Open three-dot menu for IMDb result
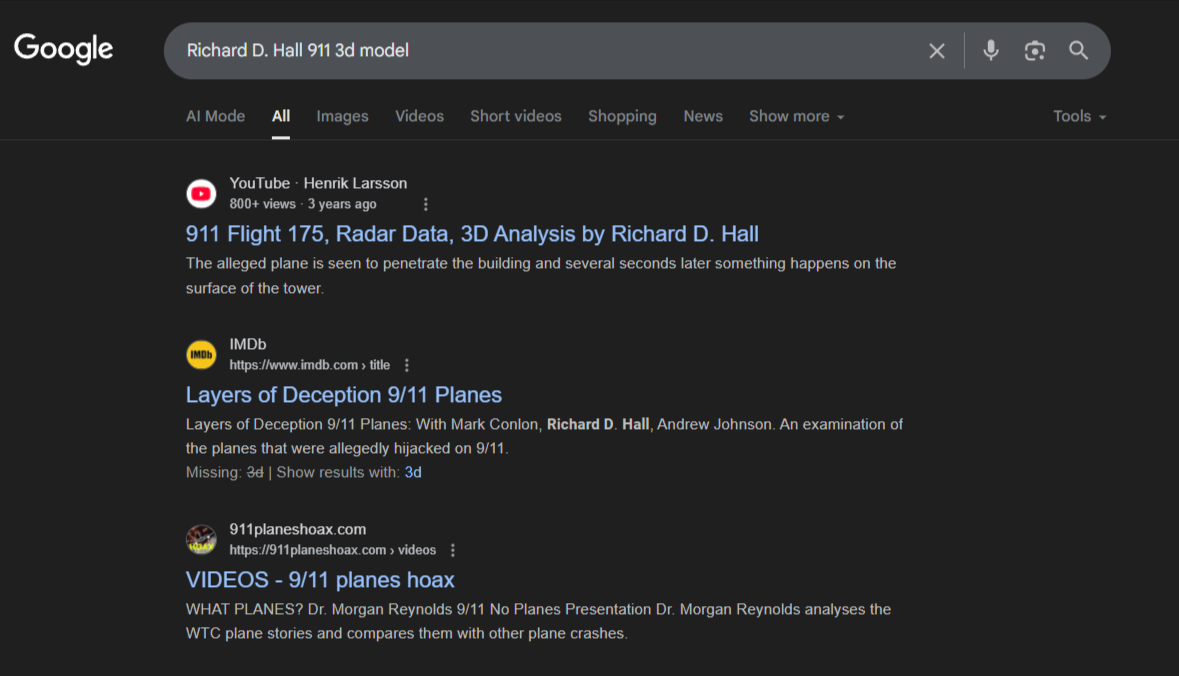Image resolution: width=1179 pixels, height=676 pixels. (407, 365)
